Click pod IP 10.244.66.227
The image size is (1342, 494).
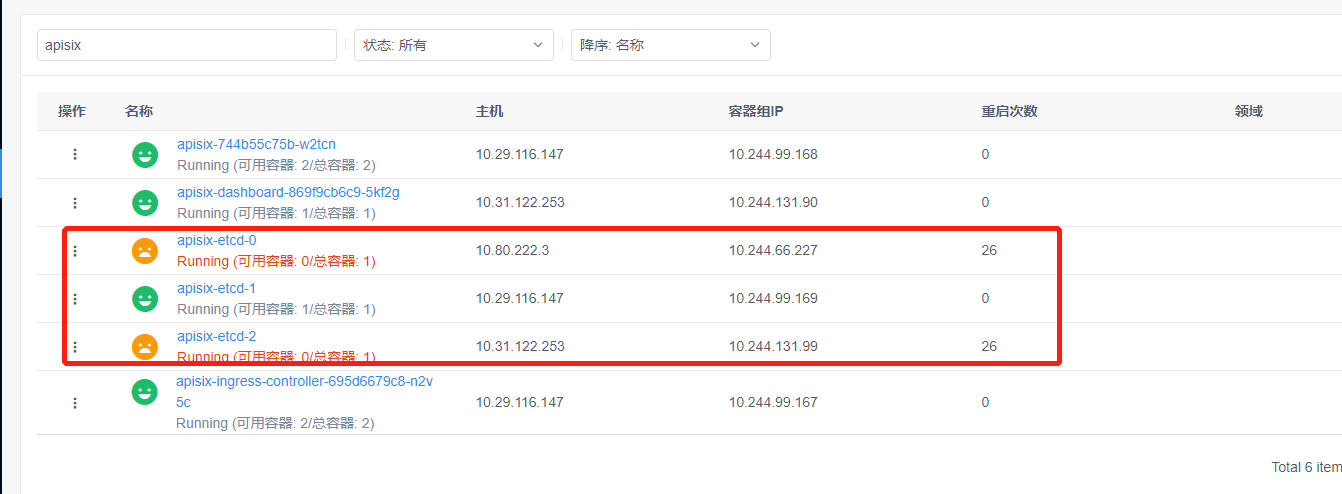tap(773, 250)
